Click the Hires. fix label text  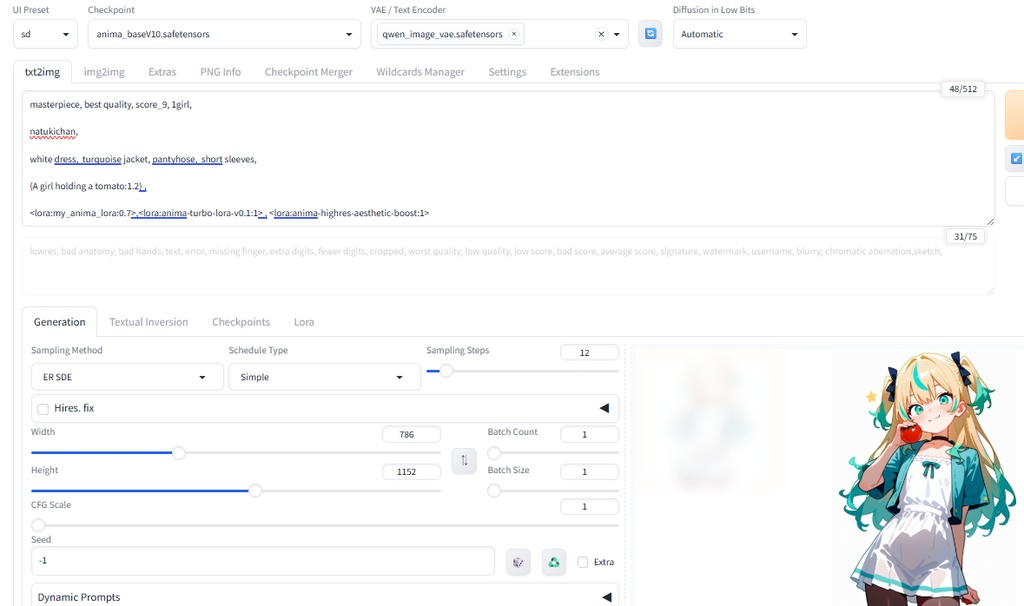(x=74, y=408)
